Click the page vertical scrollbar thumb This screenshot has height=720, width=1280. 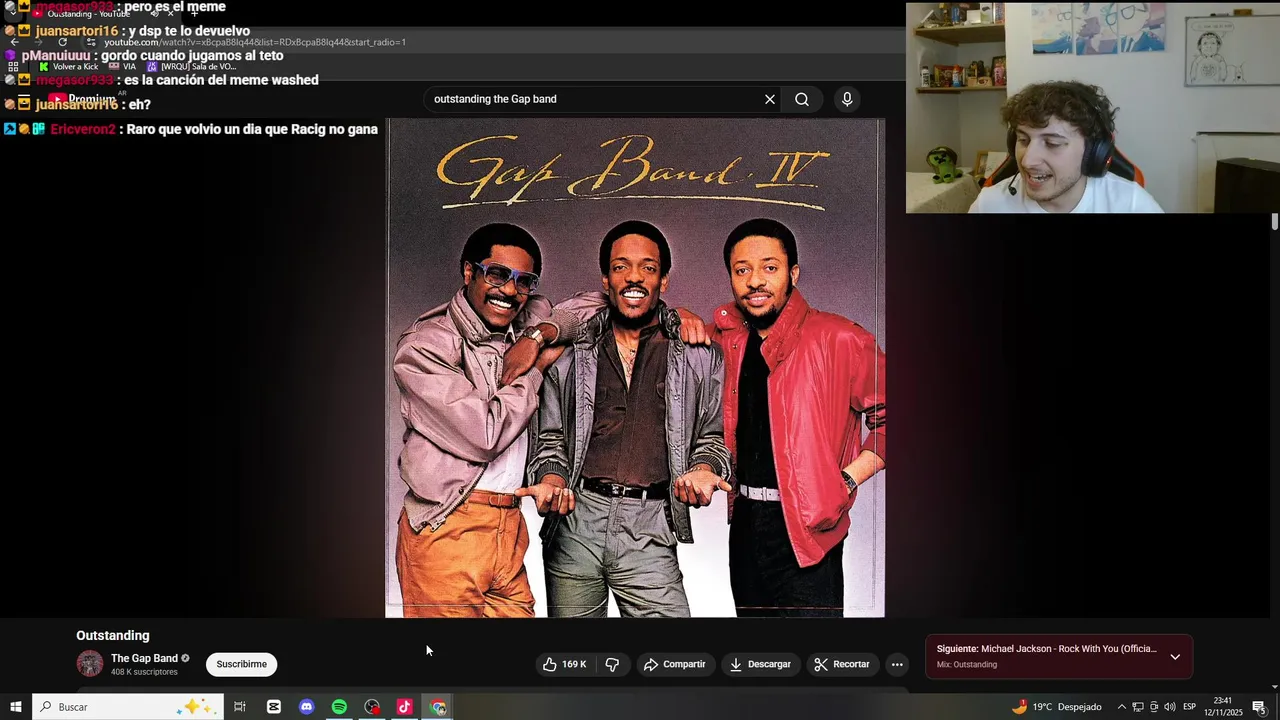tap(1275, 221)
